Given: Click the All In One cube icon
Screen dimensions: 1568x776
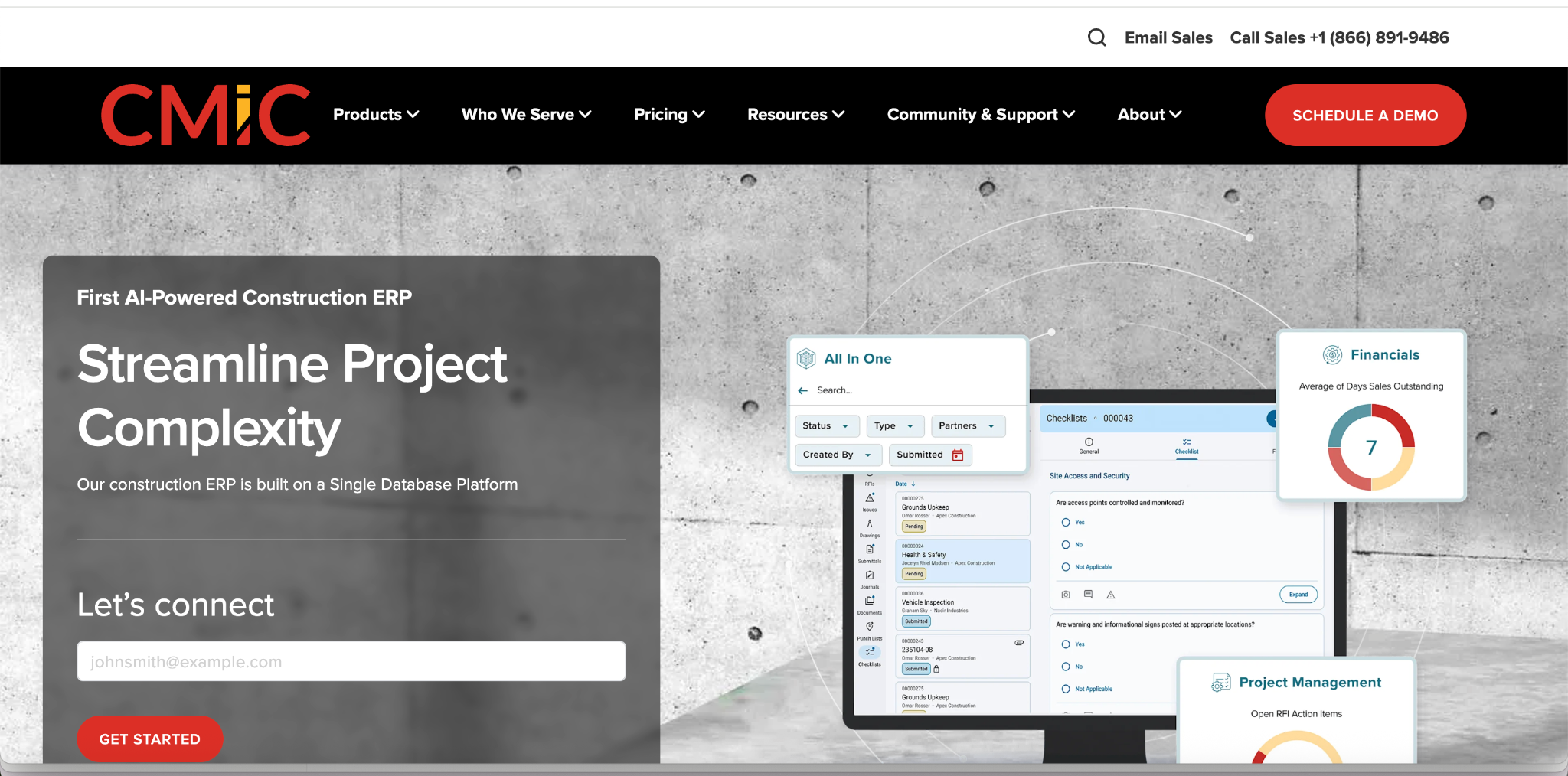Looking at the screenshot, I should click(806, 358).
